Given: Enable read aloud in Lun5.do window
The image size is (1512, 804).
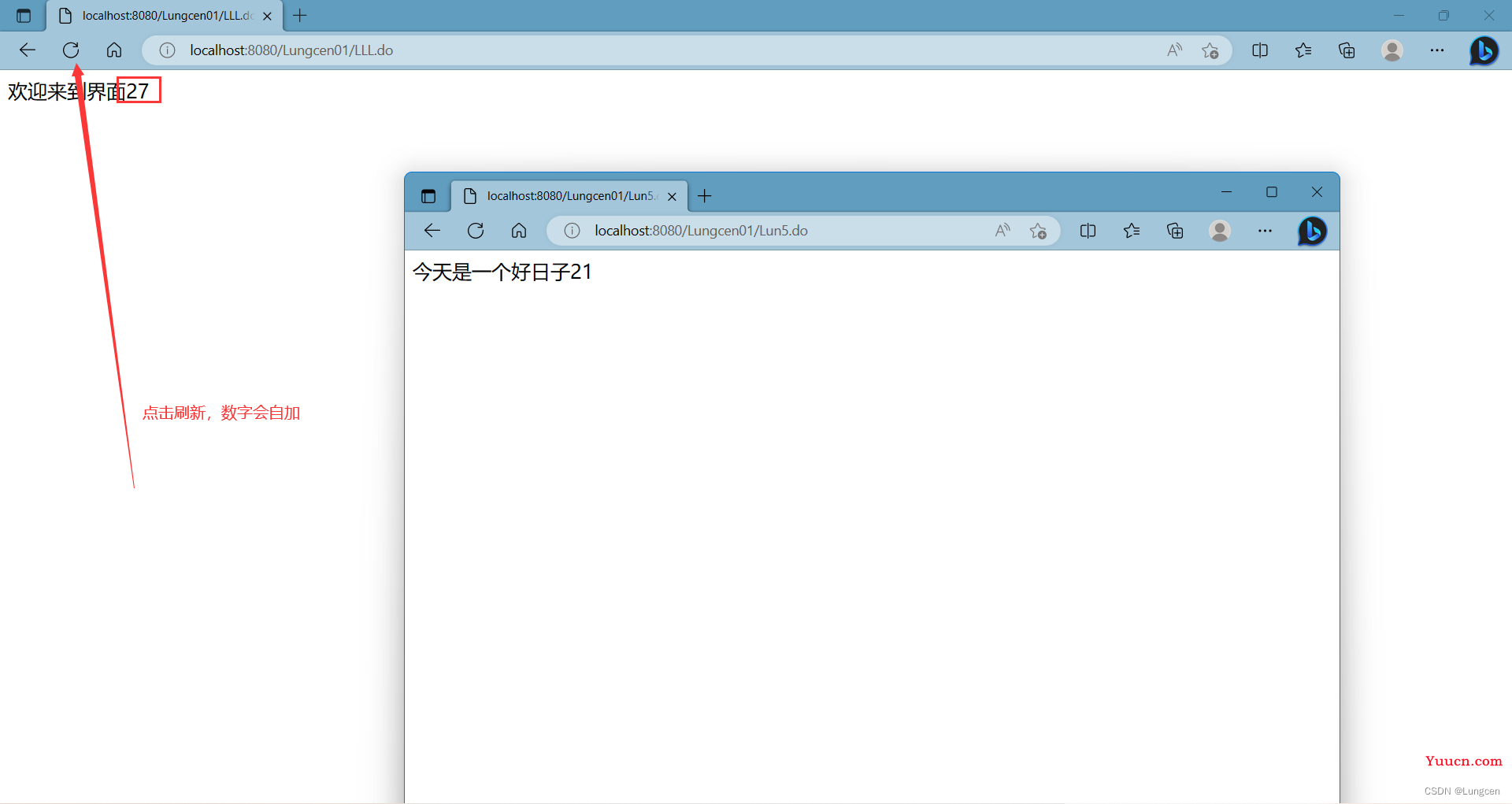Looking at the screenshot, I should coord(1002,231).
